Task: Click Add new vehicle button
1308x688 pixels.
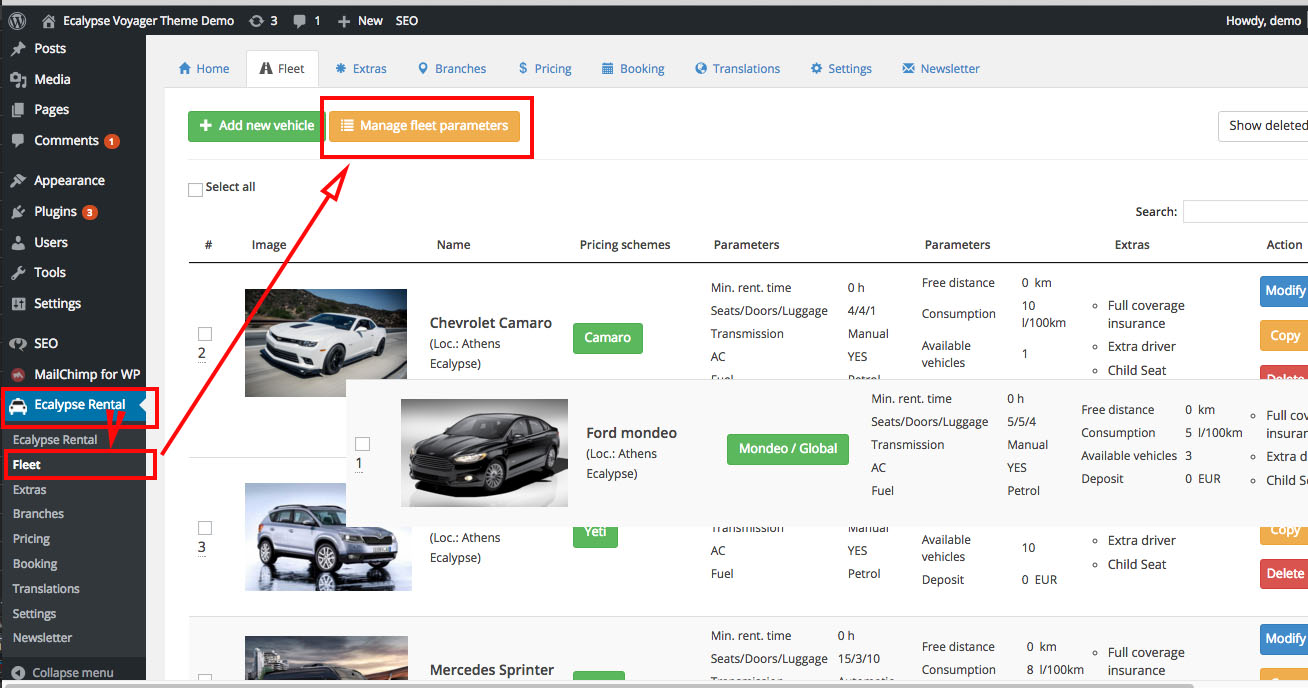Action: coord(257,126)
